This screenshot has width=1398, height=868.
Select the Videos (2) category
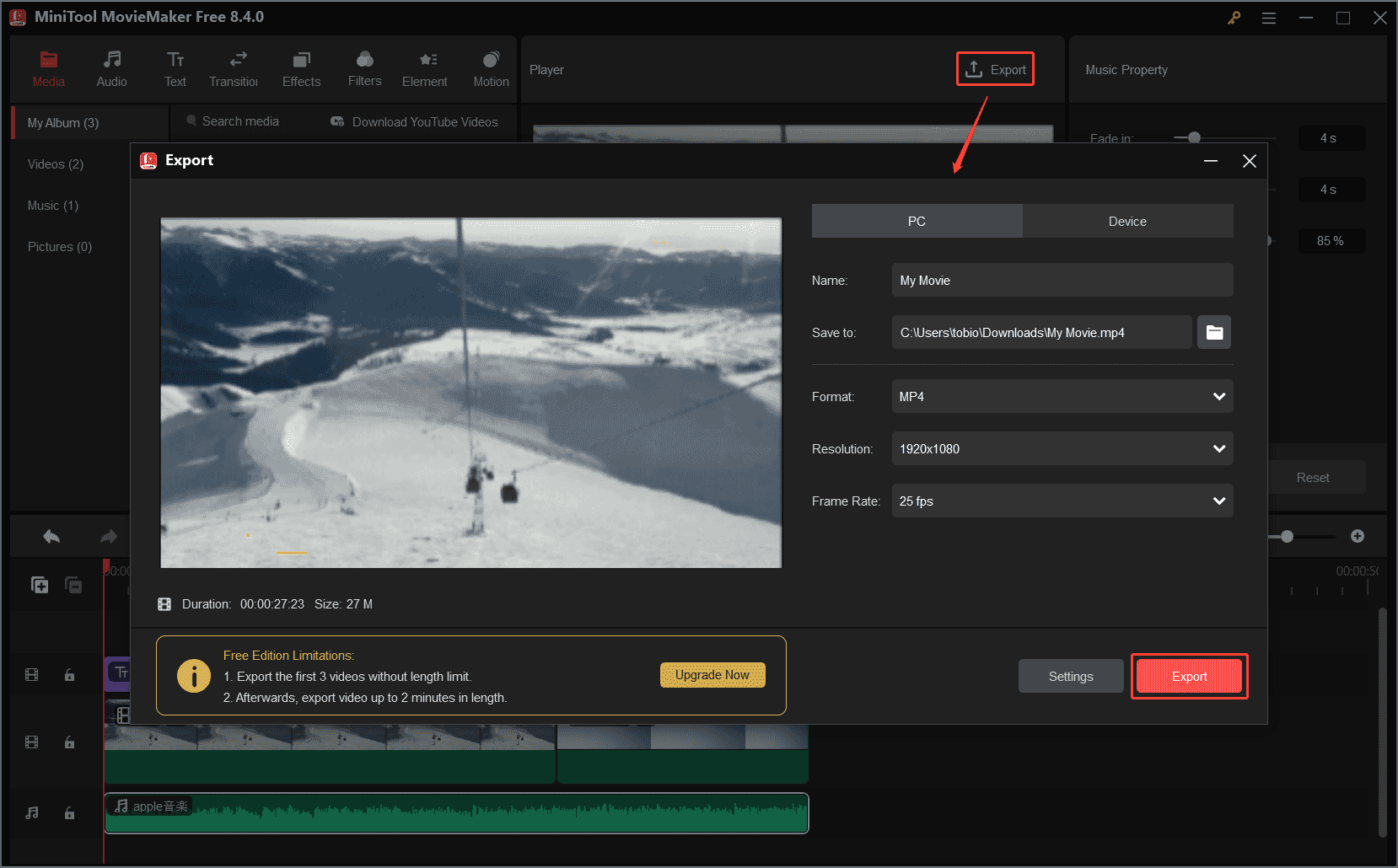click(55, 163)
